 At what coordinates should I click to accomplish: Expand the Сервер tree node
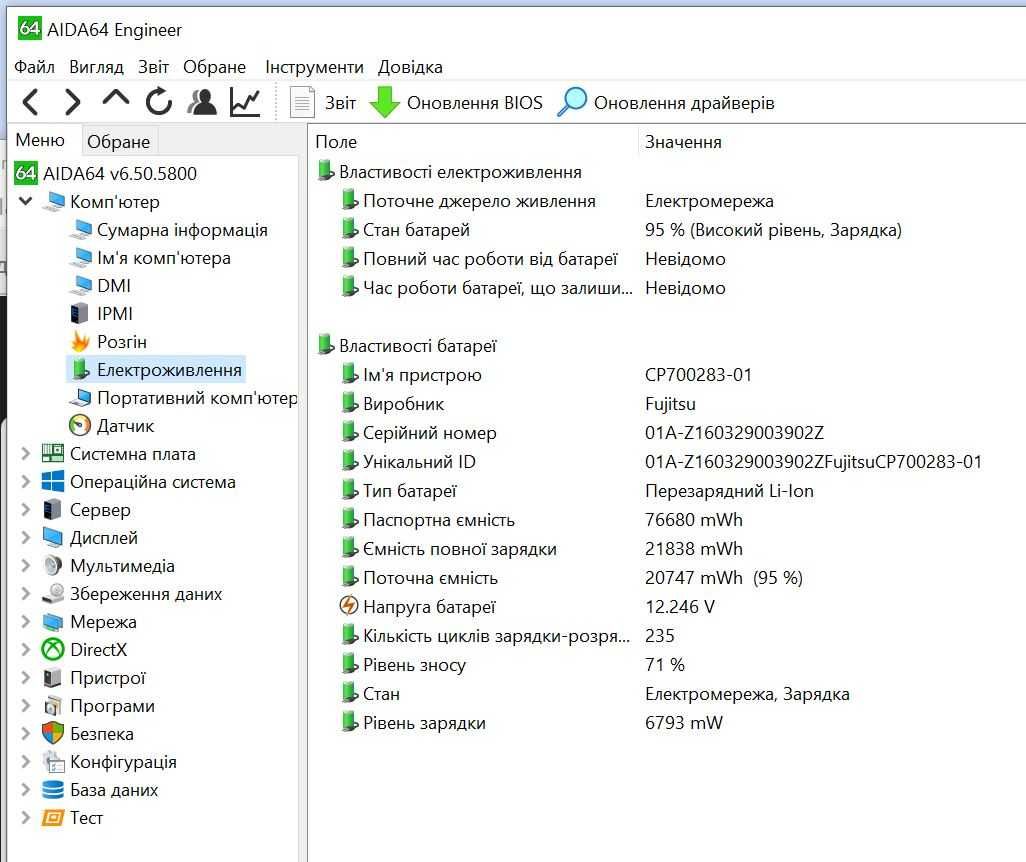tap(26, 509)
